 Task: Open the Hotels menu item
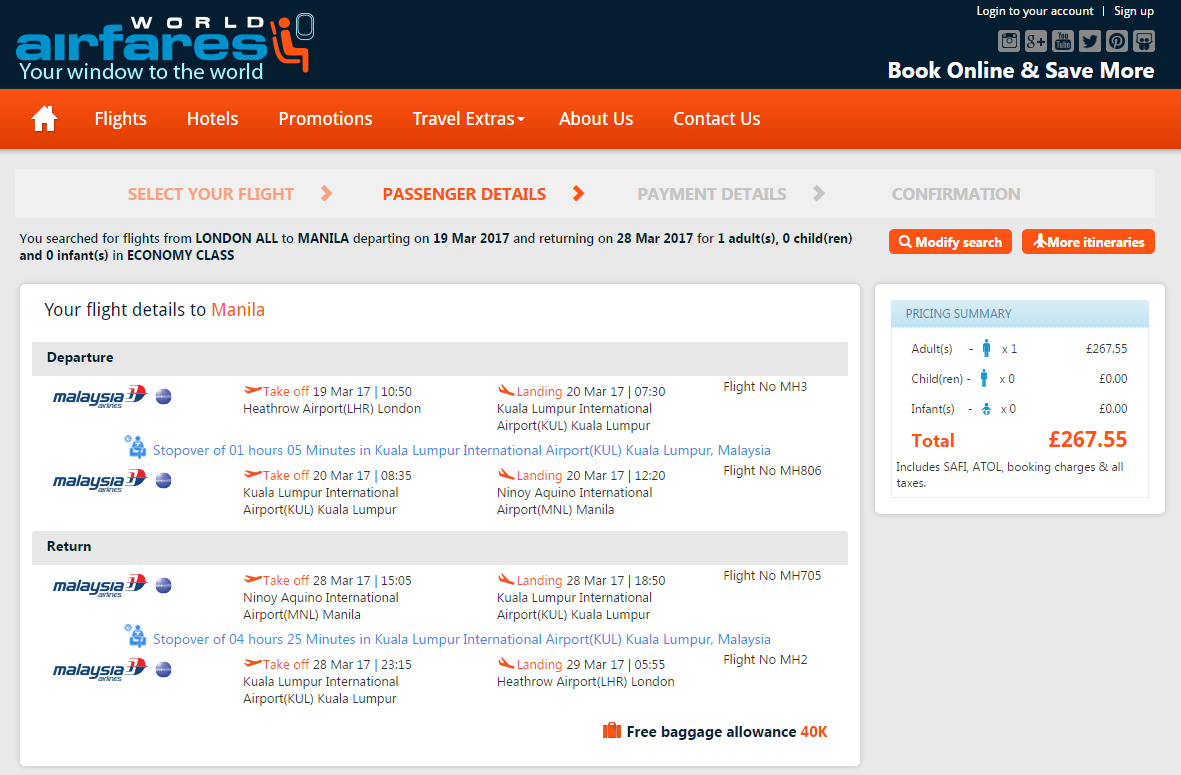[x=212, y=119]
